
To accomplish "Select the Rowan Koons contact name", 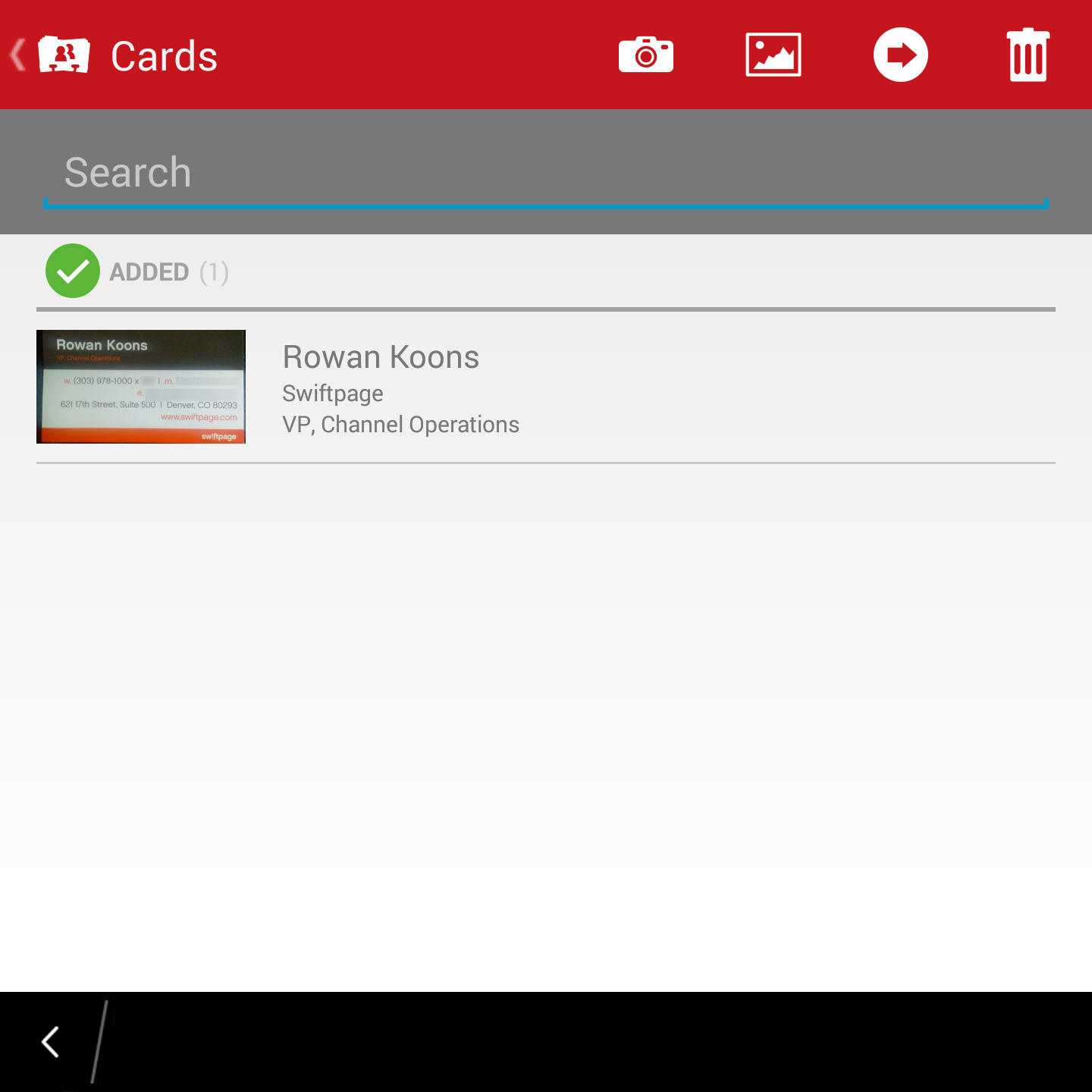I will point(381,356).
